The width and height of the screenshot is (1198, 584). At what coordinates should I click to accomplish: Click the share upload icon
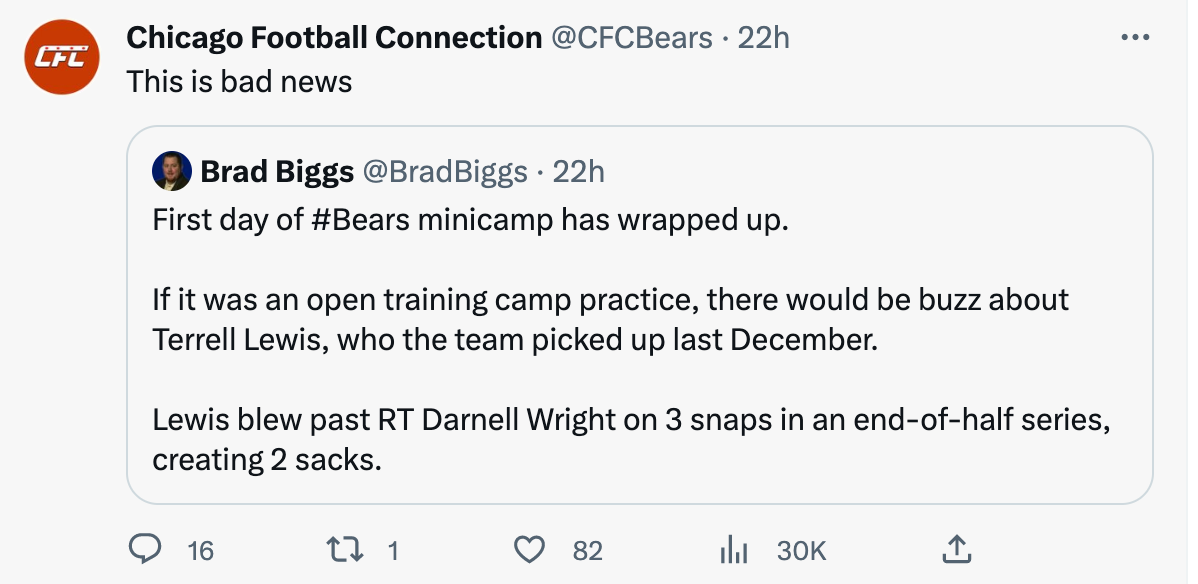click(955, 549)
